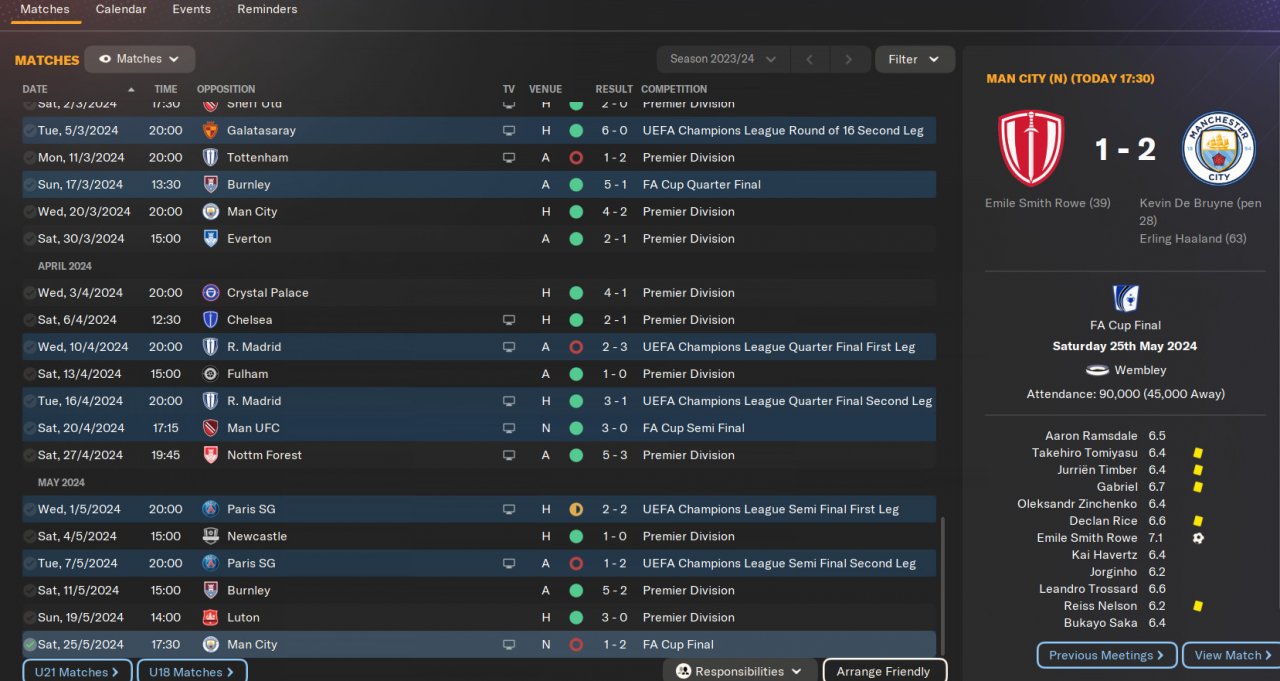Open the Filter dropdown
1280x681 pixels.
914,59
